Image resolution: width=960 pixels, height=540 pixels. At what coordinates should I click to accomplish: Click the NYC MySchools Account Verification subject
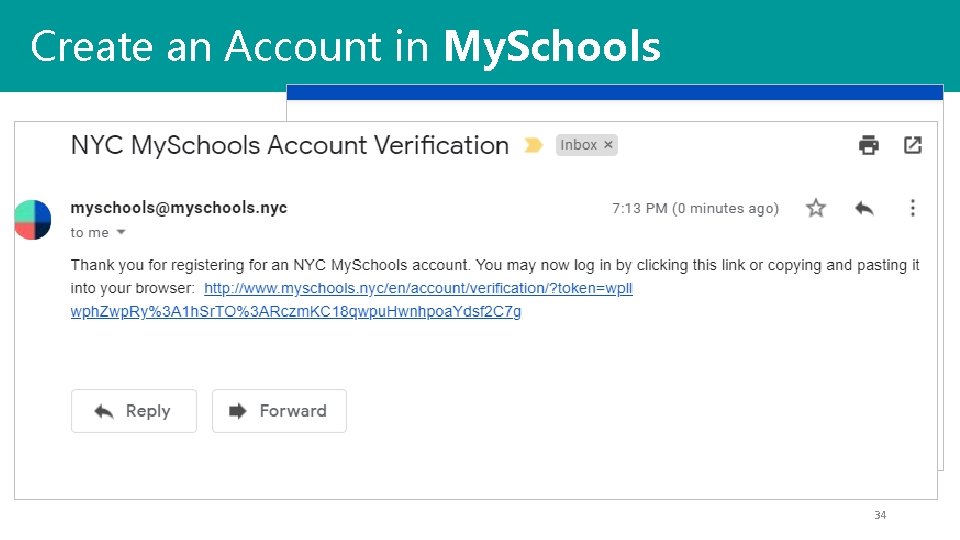click(290, 145)
